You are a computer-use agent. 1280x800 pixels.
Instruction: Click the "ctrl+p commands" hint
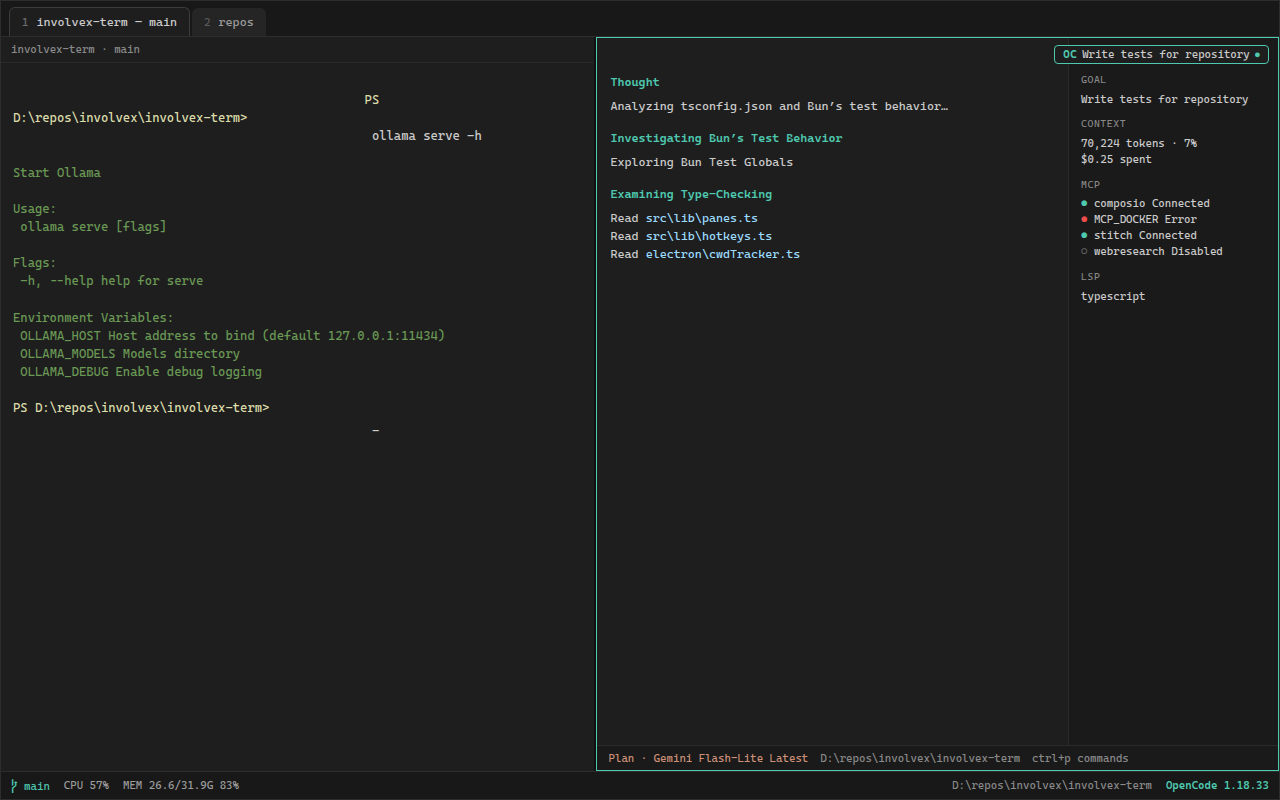1080,758
